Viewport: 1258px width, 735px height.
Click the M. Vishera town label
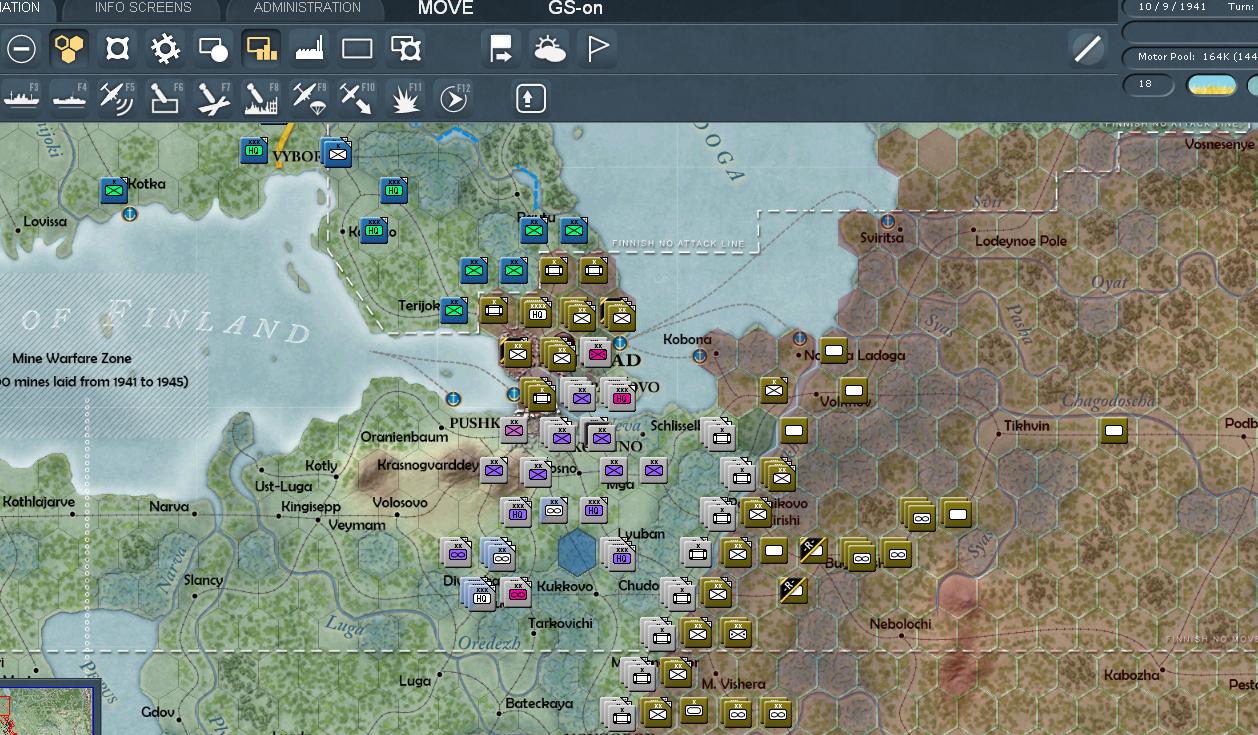tap(733, 684)
